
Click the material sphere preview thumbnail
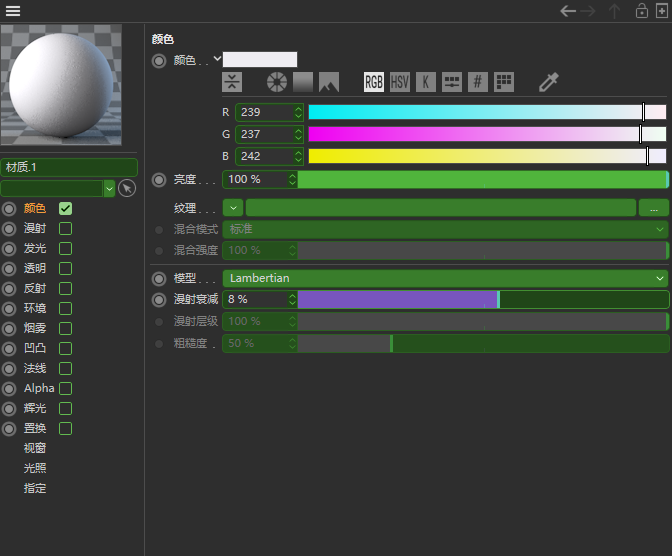tap(61, 85)
